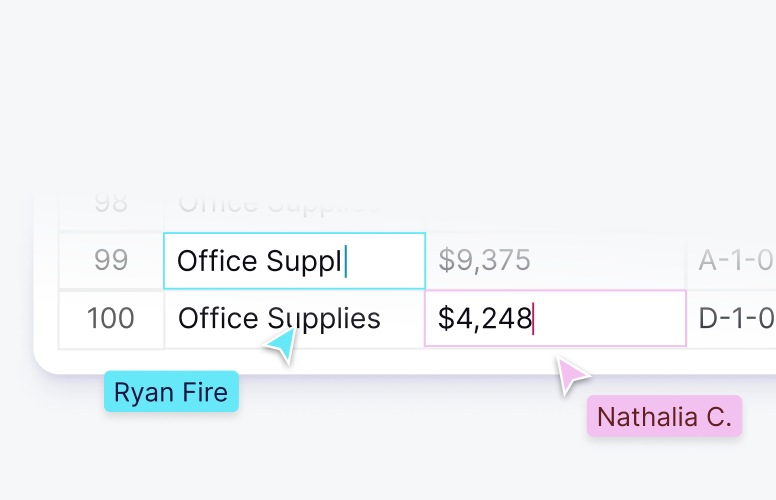Select row header 99
Viewport: 776px width, 500px height.
111,261
